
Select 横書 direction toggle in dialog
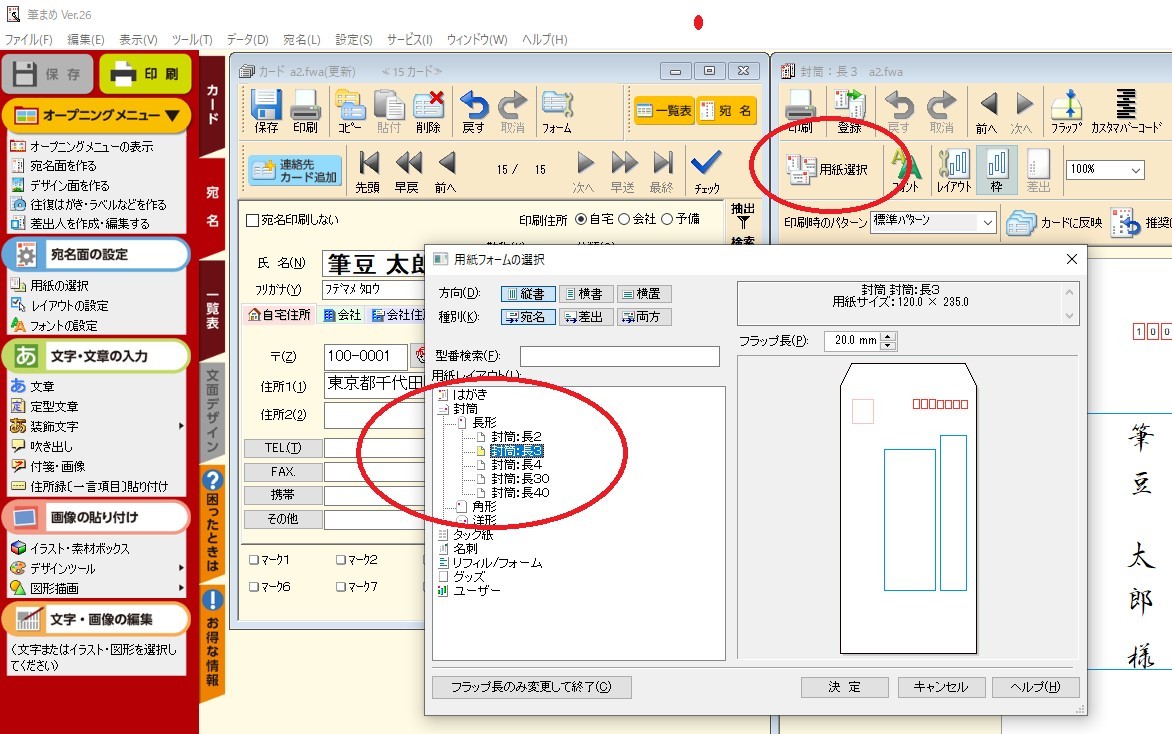(586, 294)
